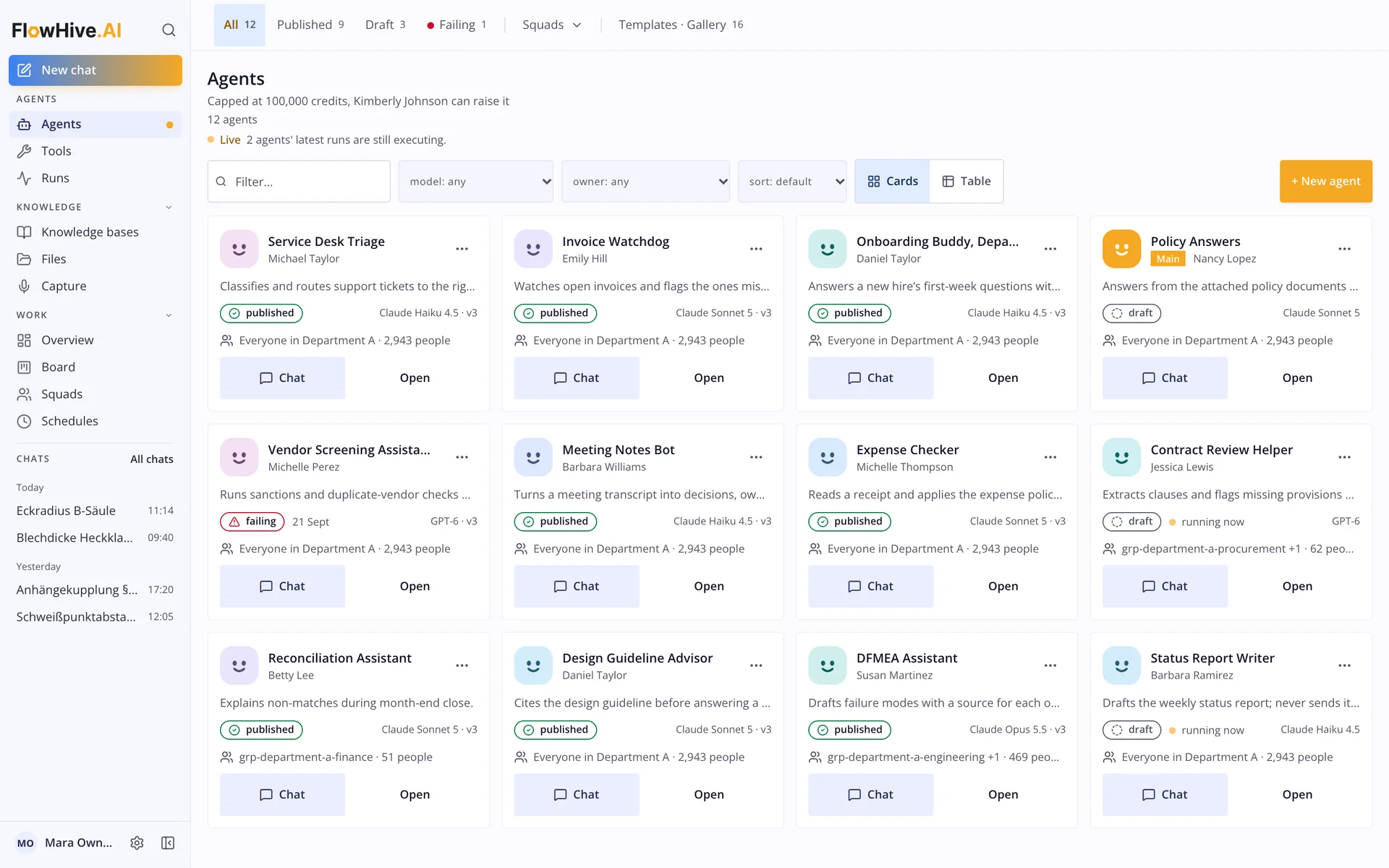Open Schedules in the sidebar
1389x868 pixels.
coord(95,421)
